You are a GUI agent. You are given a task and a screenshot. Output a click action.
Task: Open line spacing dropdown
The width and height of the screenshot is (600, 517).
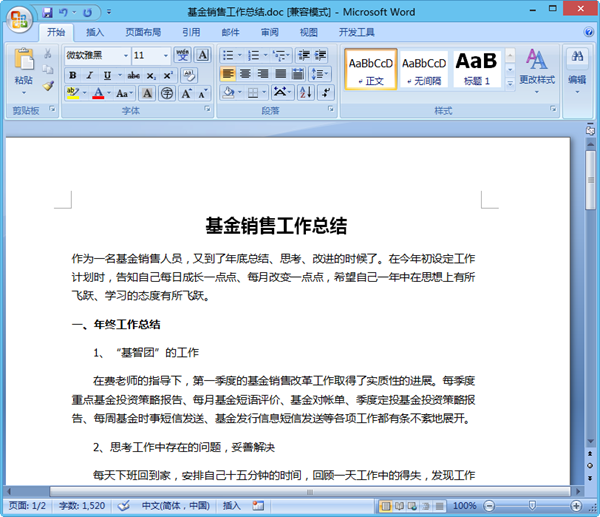click(x=320, y=73)
